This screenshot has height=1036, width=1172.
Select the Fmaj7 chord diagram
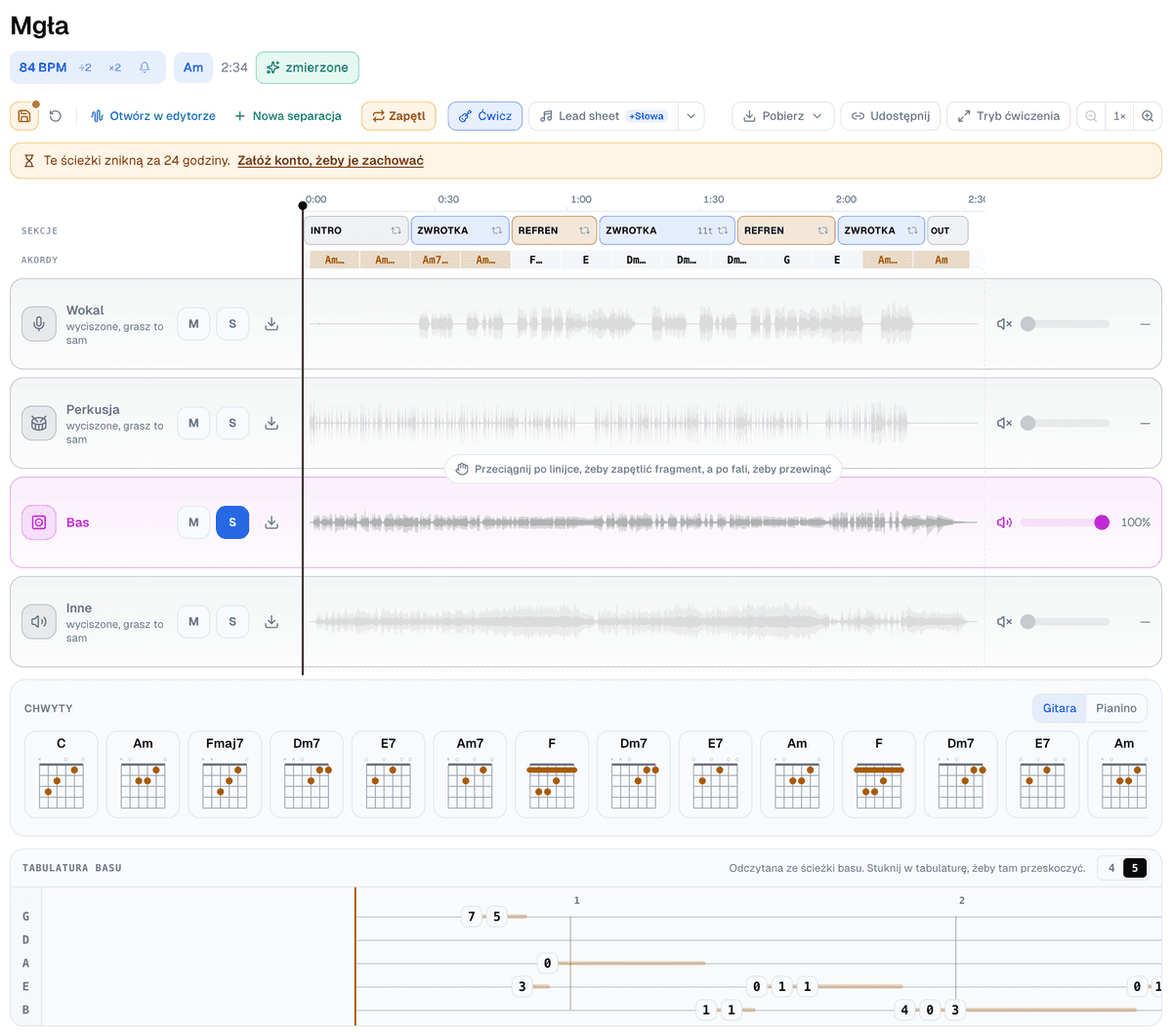tap(225, 774)
